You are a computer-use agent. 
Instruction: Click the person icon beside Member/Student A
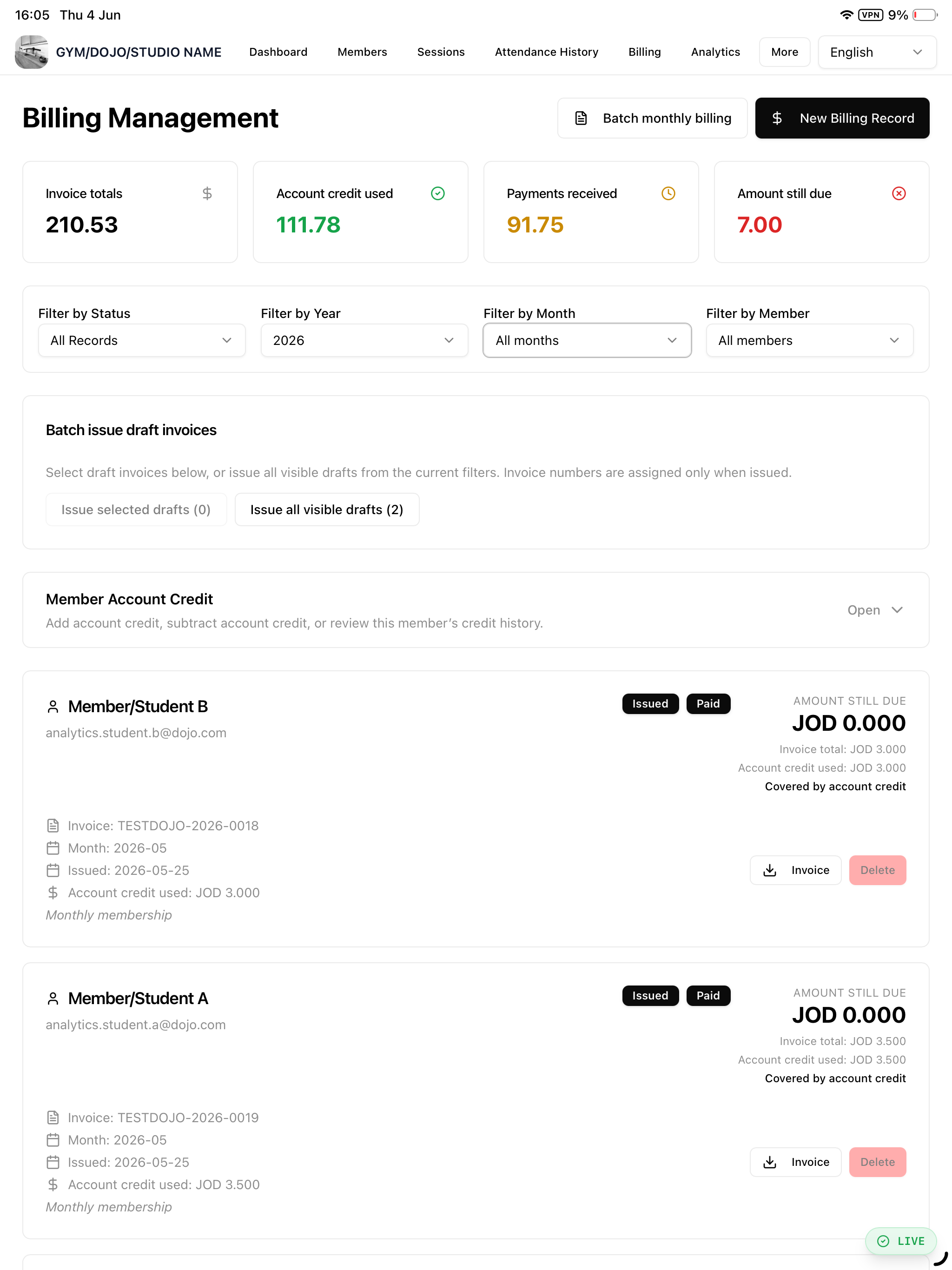(x=53, y=999)
